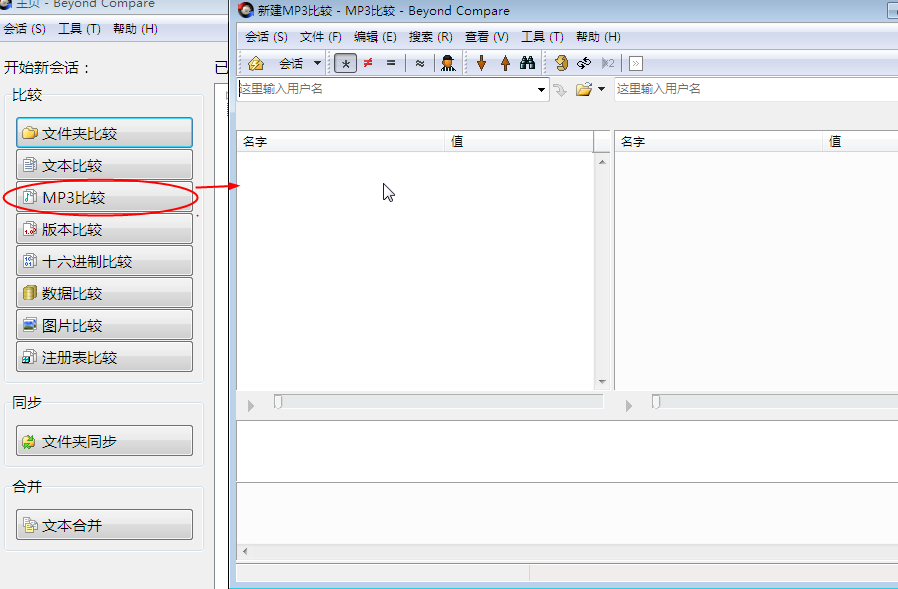Screen dimensions: 898x589
Task: Open 会话 (S) menu in home window
Action: click(24, 29)
